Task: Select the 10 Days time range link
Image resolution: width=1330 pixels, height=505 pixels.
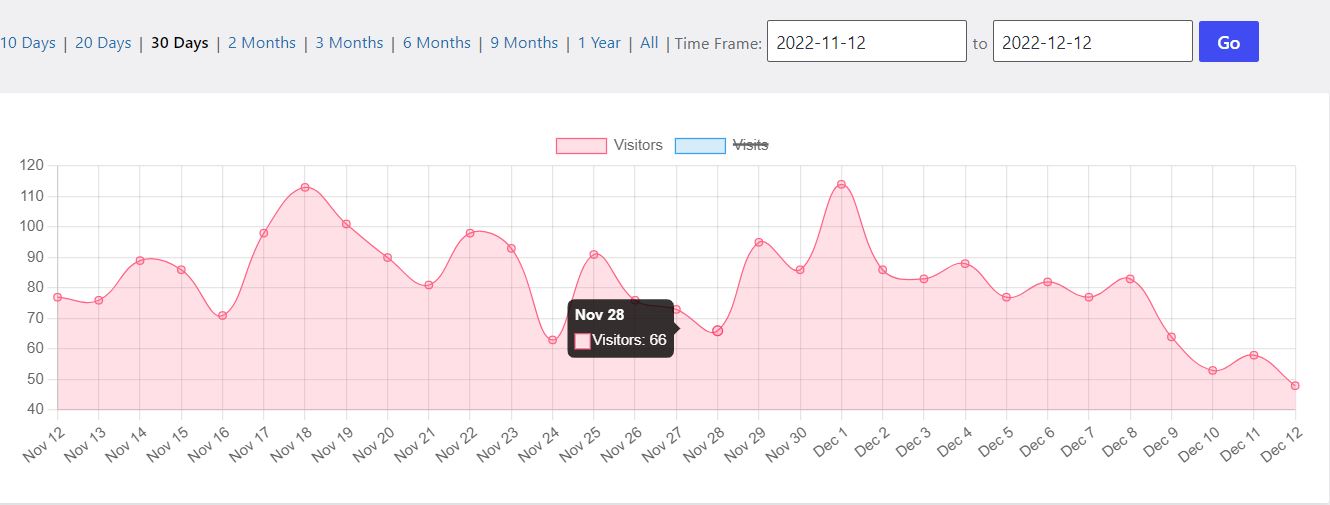Action: point(27,43)
